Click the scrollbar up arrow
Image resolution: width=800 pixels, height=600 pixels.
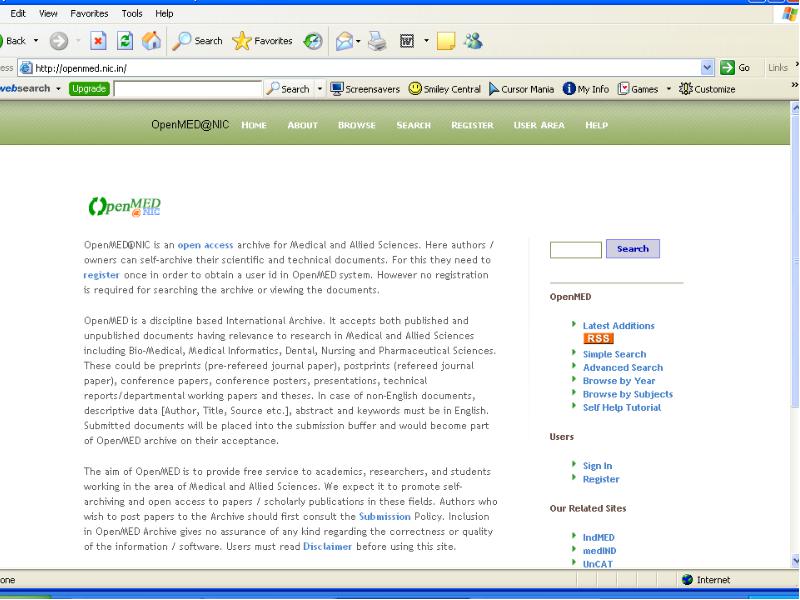[795, 108]
